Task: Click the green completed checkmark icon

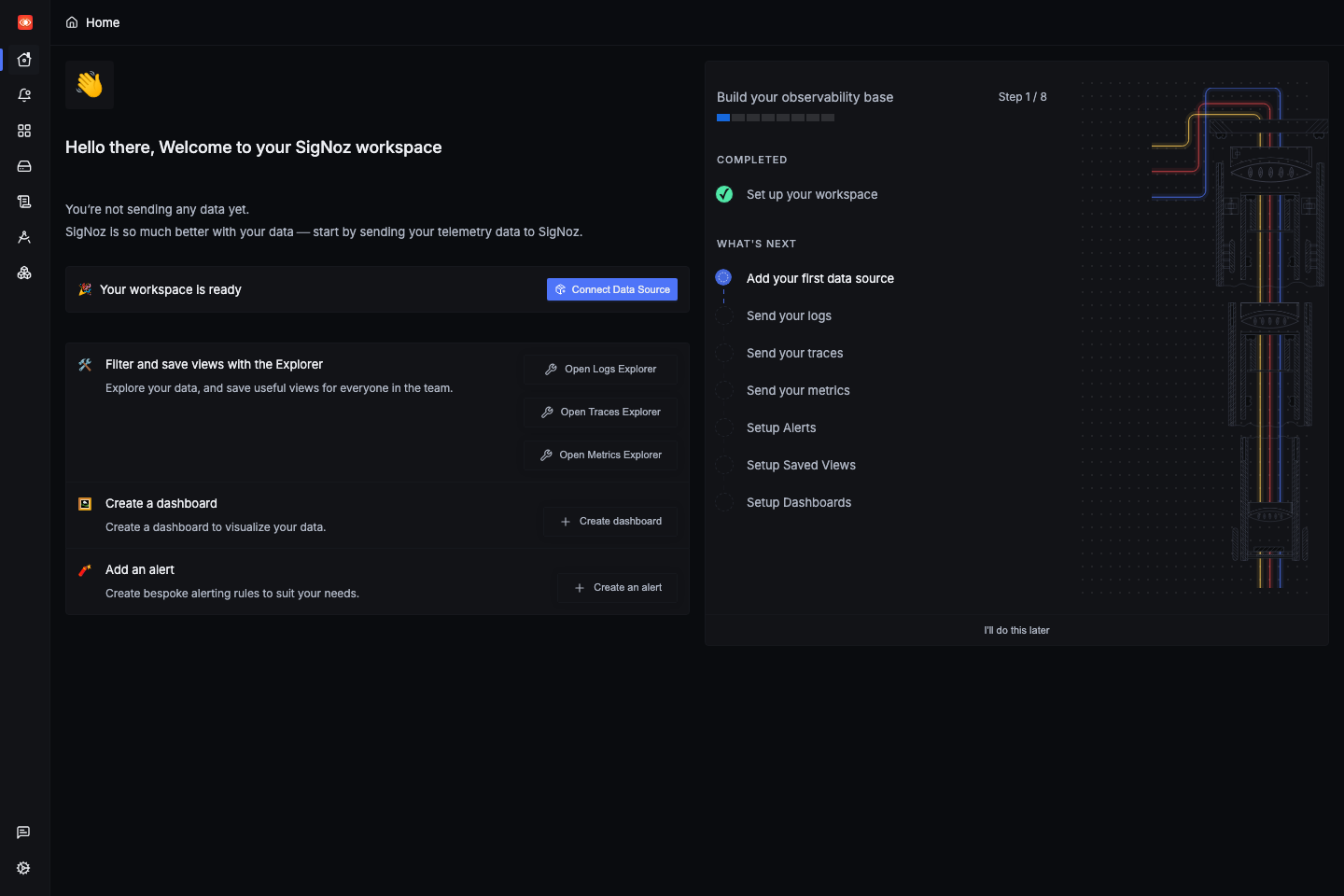Action: (724, 194)
